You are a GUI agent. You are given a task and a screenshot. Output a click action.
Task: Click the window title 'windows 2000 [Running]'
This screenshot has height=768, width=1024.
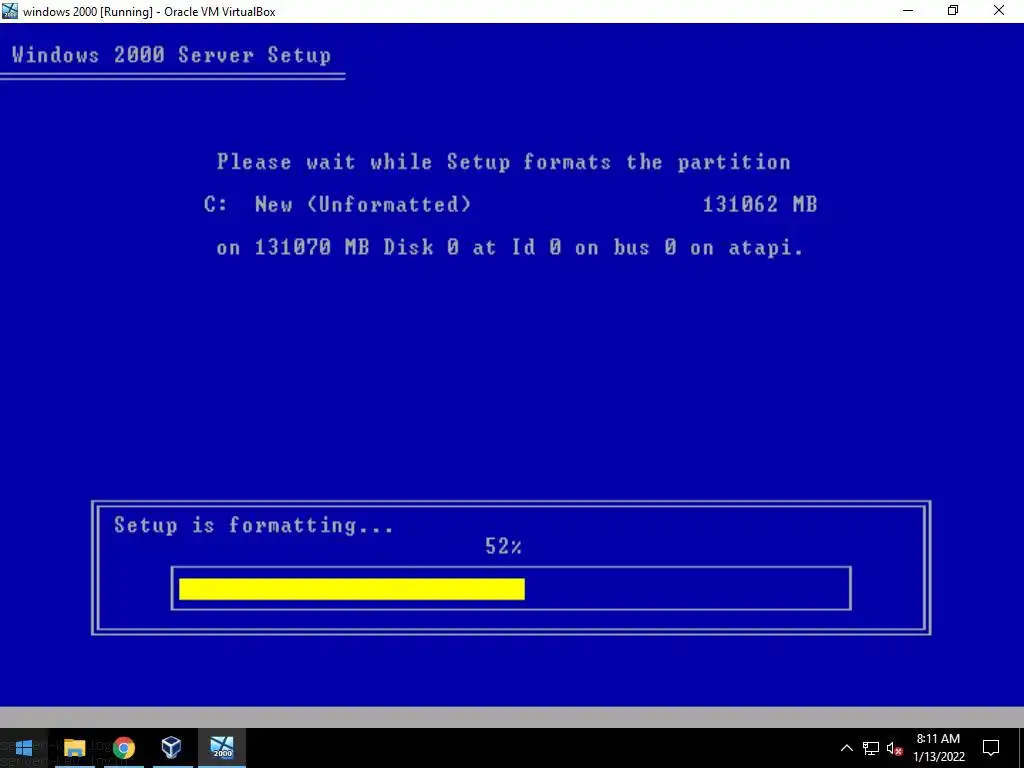(149, 11)
